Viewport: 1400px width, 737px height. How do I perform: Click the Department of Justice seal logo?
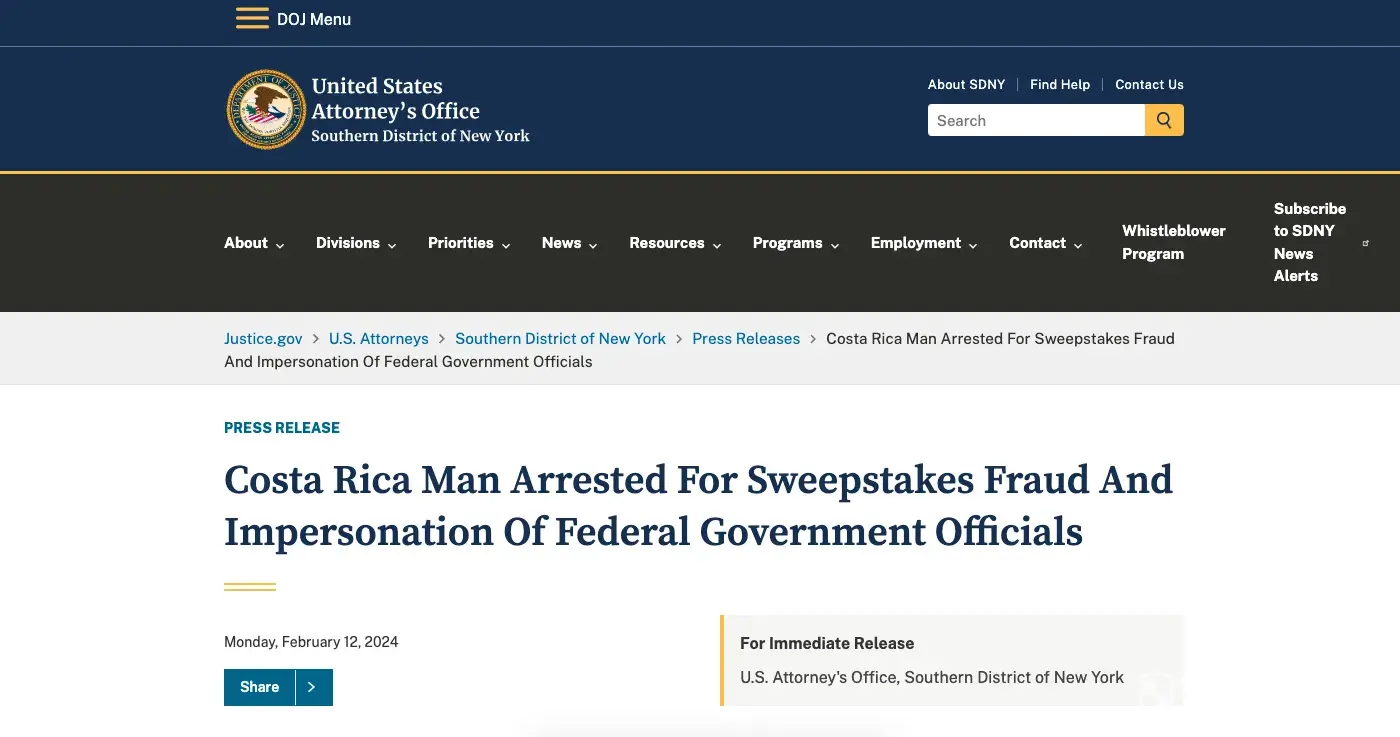point(266,110)
